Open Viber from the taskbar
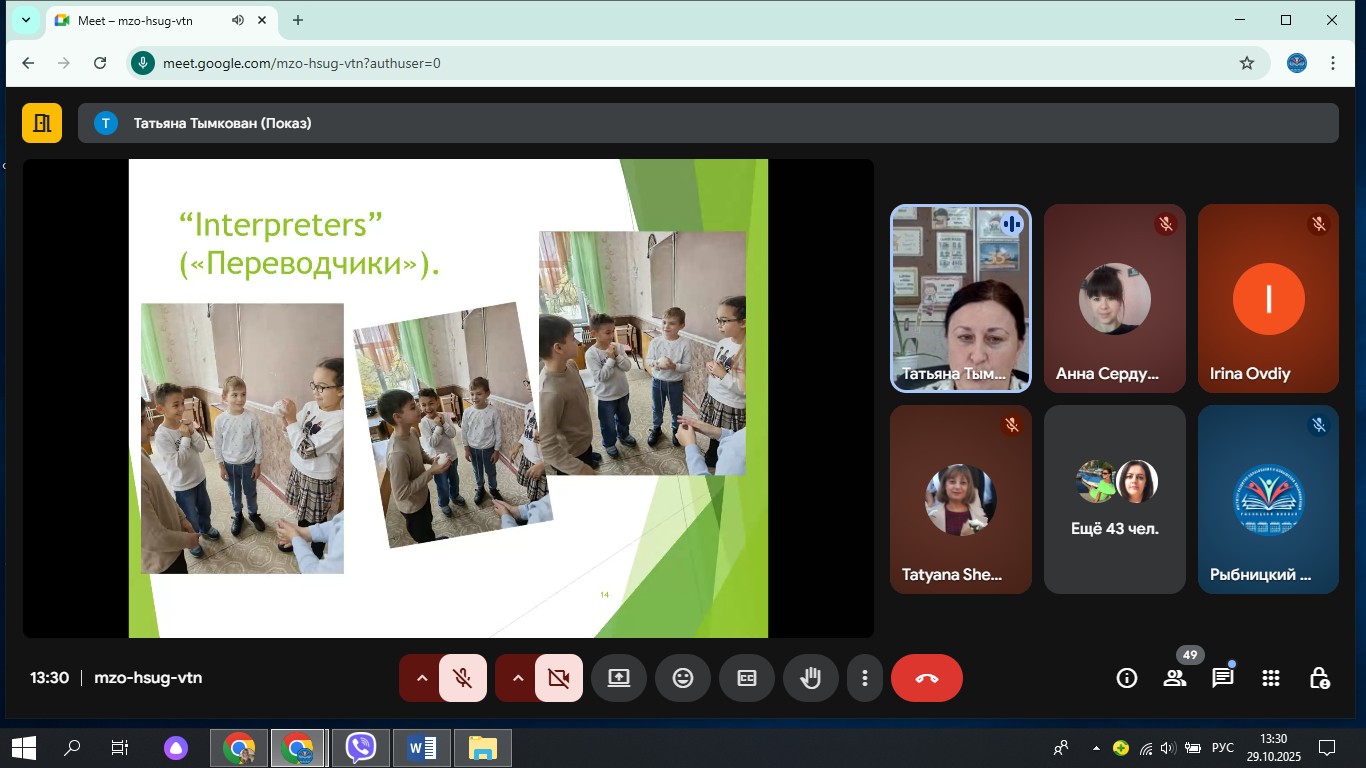 [360, 747]
